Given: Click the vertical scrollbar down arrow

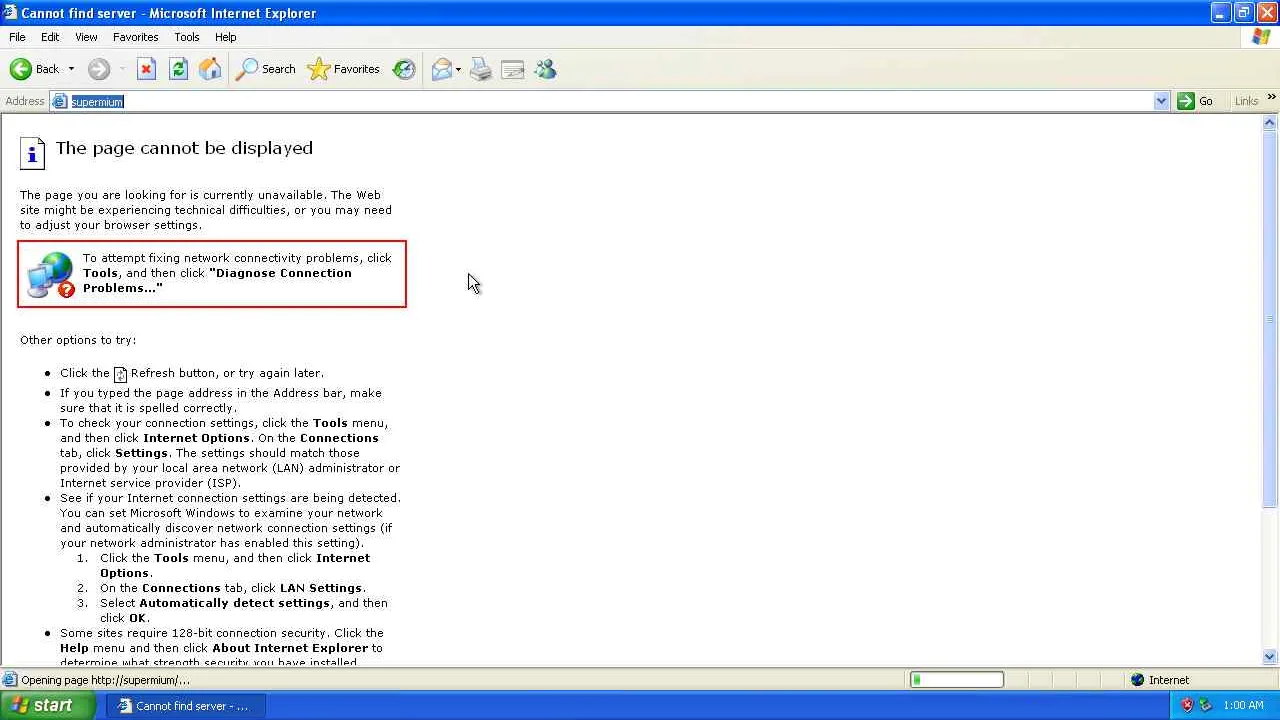Looking at the screenshot, I should point(1270,657).
